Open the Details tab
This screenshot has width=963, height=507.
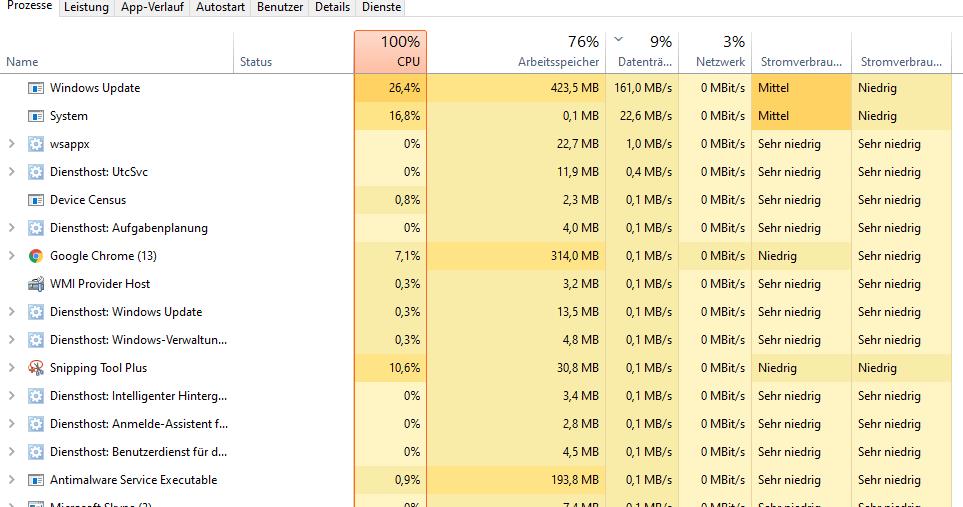(332, 7)
